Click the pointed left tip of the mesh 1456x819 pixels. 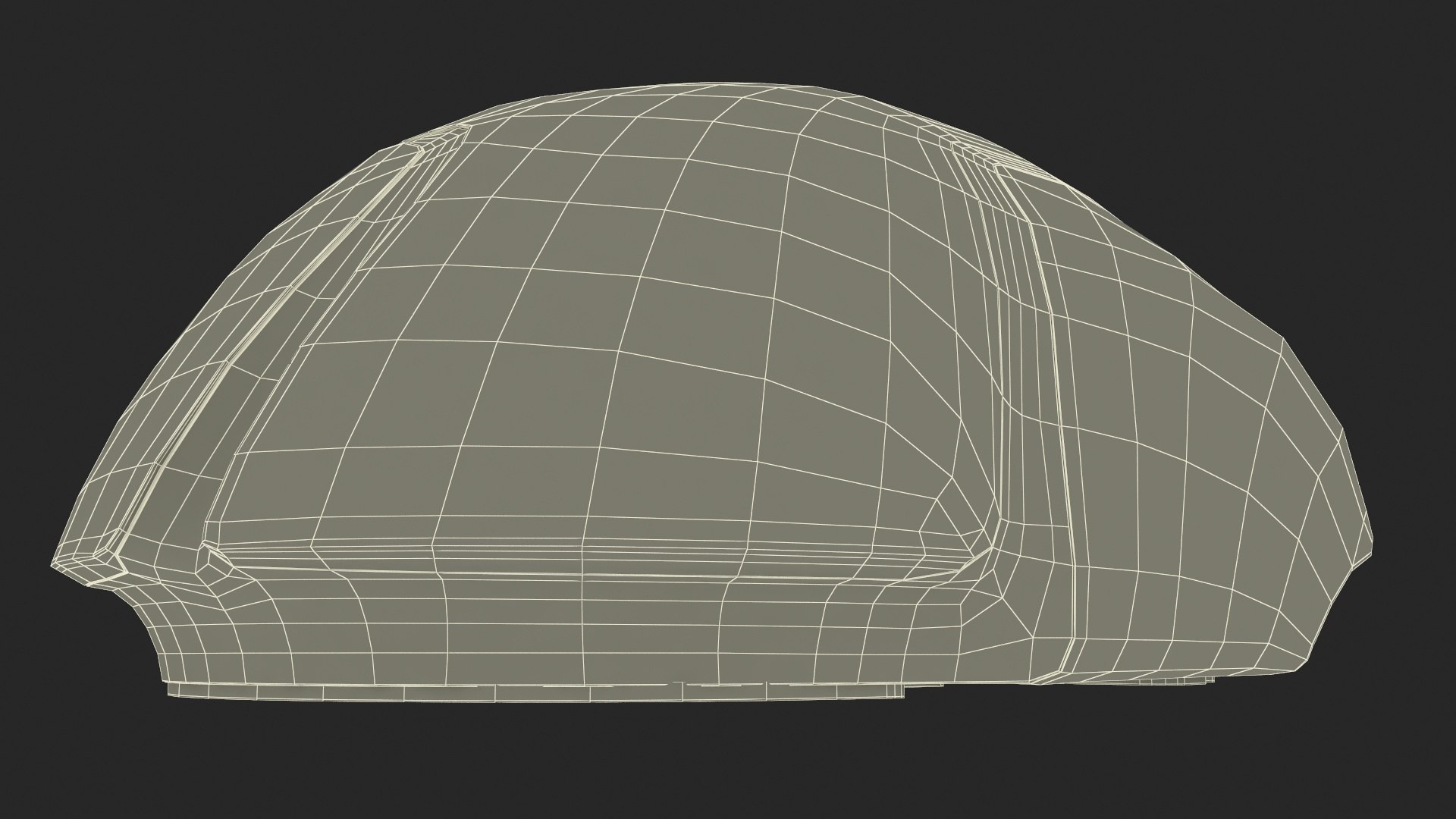55,564
